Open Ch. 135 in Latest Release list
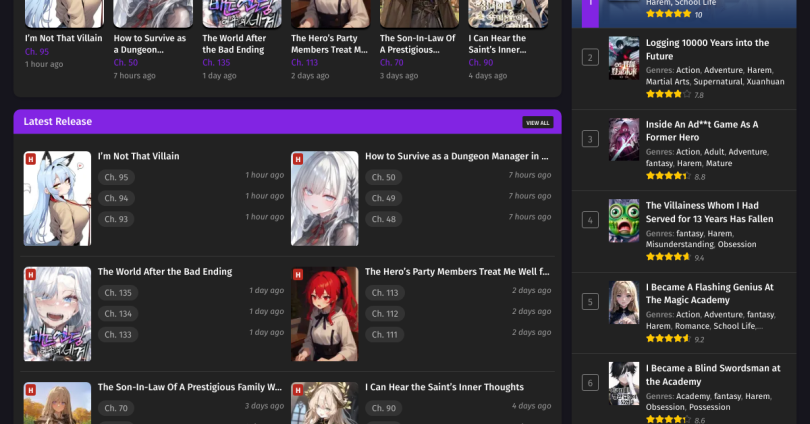 [118, 293]
